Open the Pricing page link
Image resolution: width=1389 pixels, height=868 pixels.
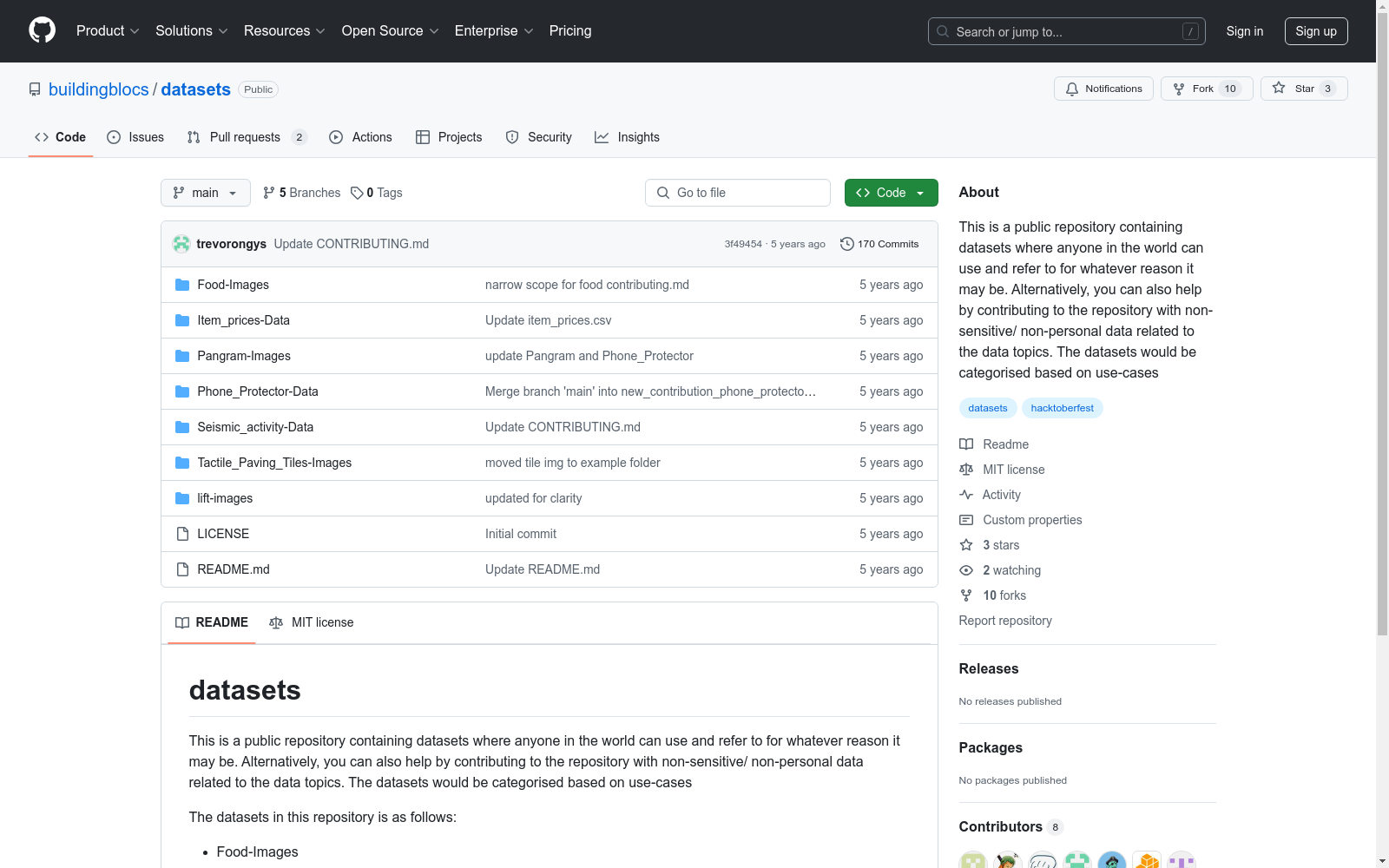570,30
